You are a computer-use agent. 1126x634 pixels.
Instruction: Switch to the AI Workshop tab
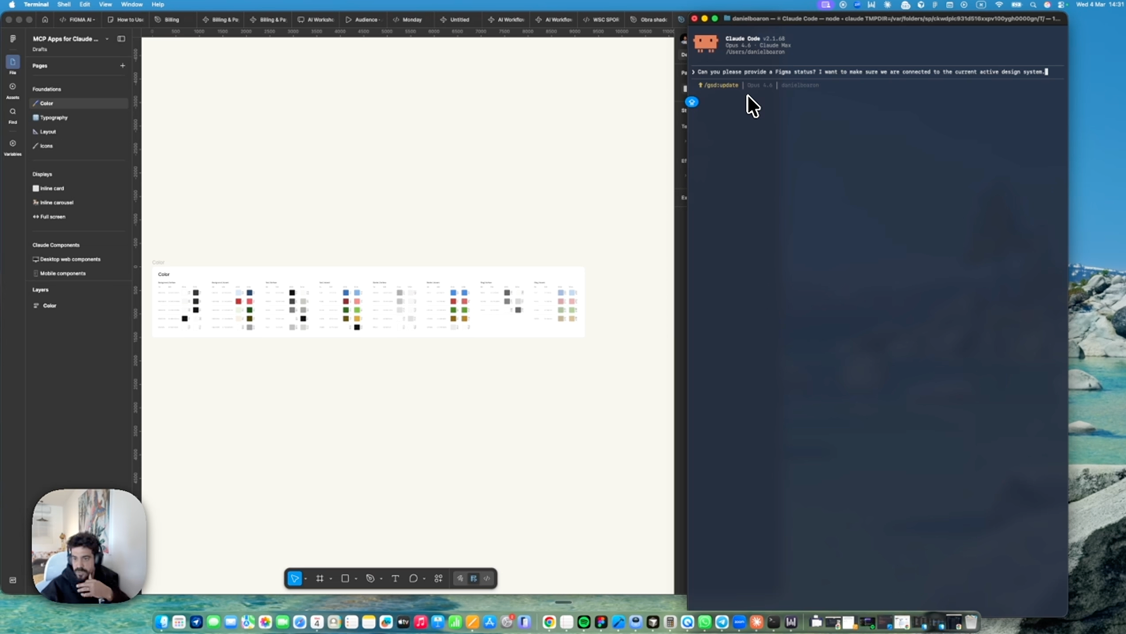pos(316,19)
